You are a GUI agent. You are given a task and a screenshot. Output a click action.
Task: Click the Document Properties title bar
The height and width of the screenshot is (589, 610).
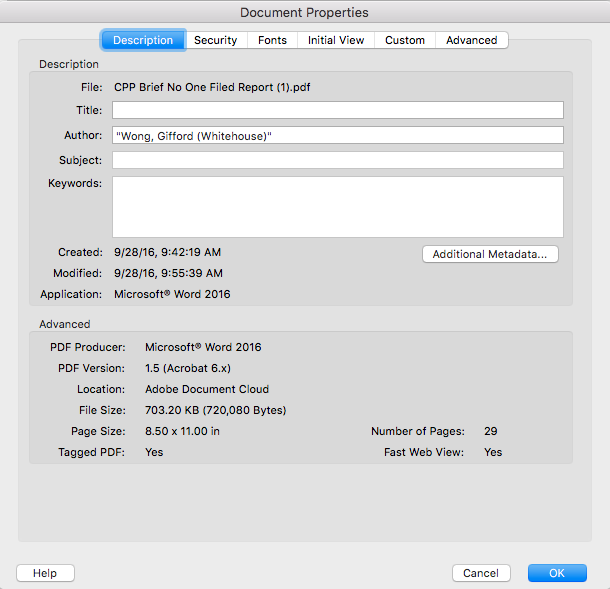pos(304,13)
